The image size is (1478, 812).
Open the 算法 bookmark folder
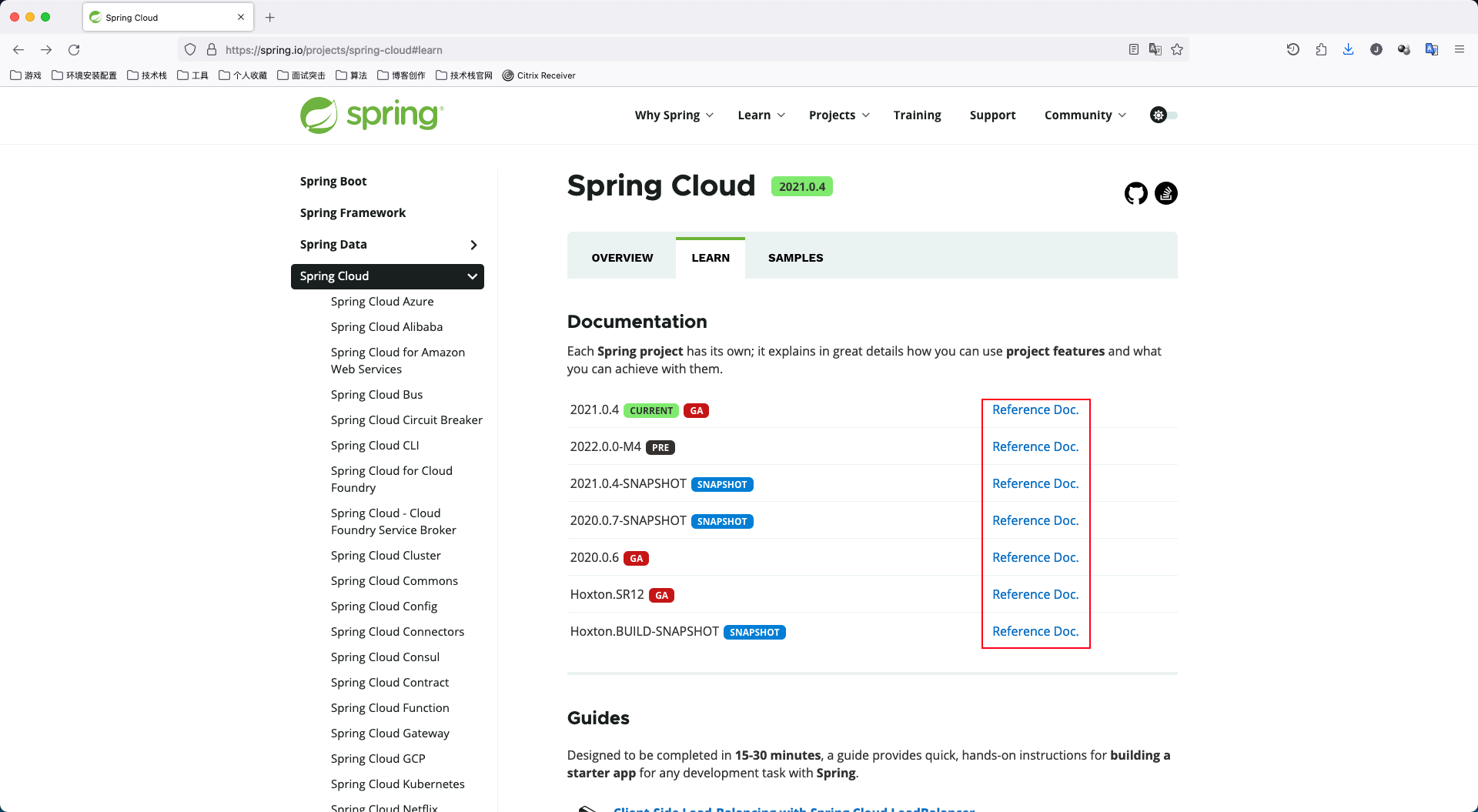pos(352,75)
